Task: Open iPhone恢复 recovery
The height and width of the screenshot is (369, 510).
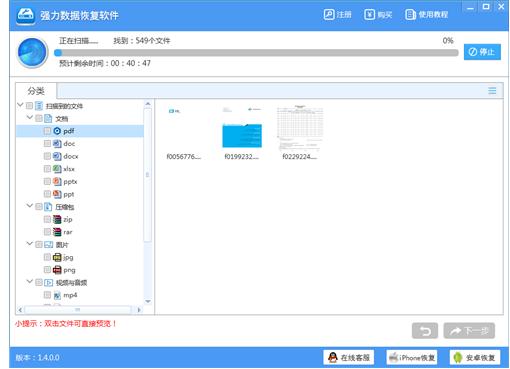Action: [412, 358]
